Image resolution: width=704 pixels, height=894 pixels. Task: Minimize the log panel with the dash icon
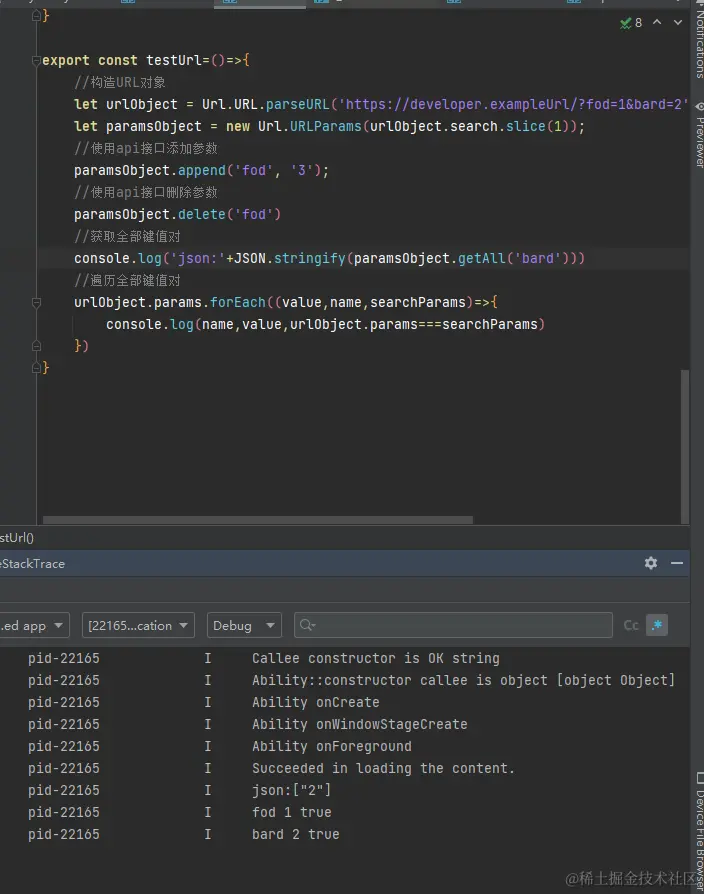point(677,563)
